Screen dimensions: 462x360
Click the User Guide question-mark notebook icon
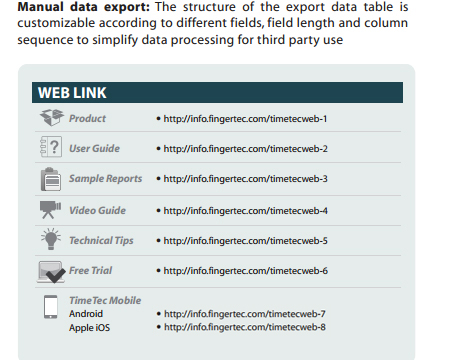51,147
